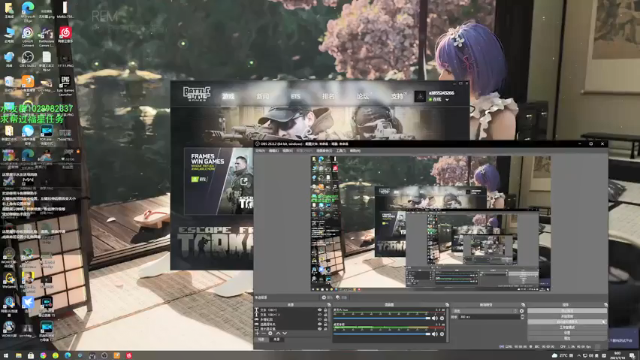Expand online status dropdown in launcher
The height and width of the screenshot is (360, 640).
pos(447,100)
